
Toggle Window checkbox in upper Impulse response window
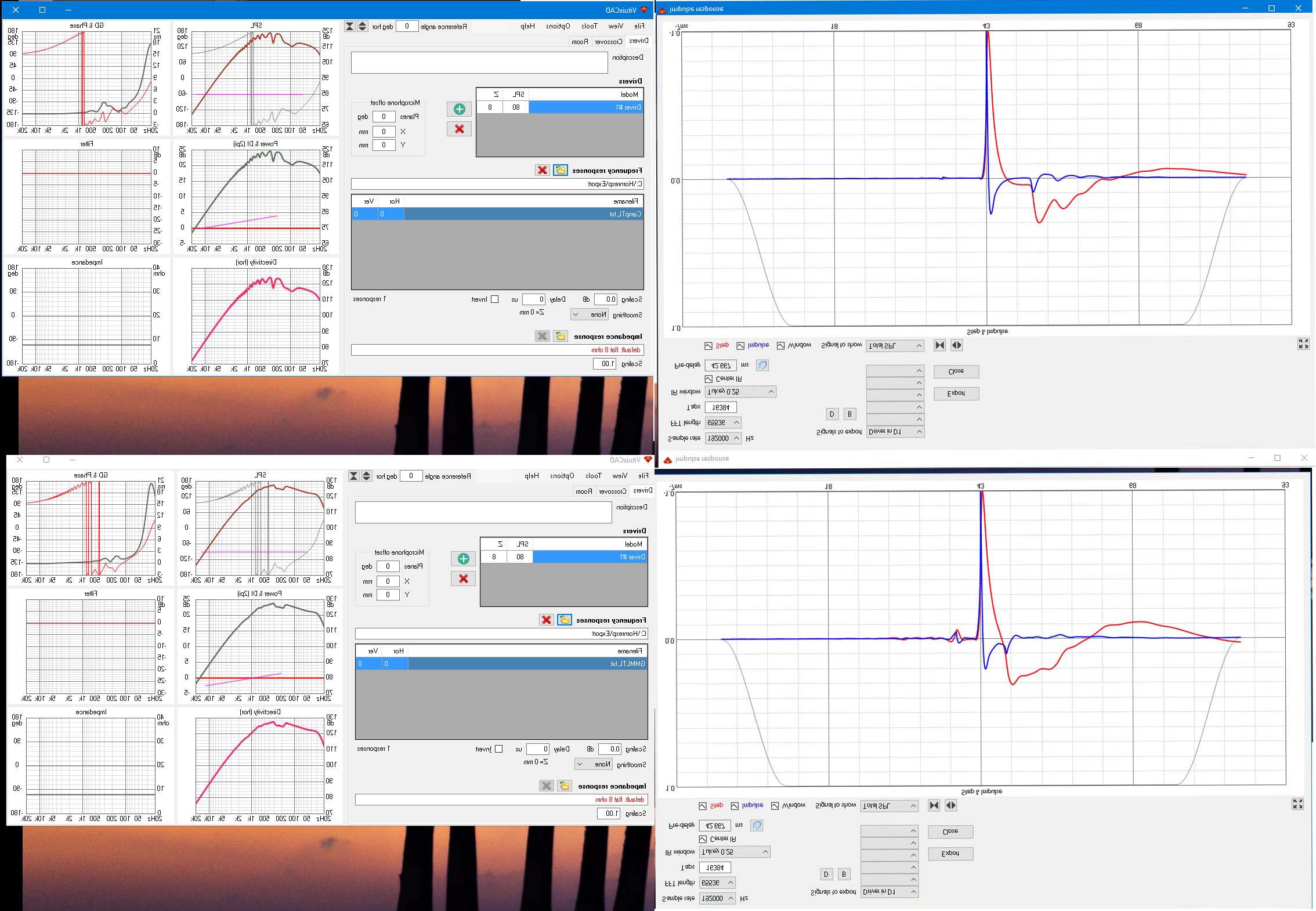(x=781, y=346)
